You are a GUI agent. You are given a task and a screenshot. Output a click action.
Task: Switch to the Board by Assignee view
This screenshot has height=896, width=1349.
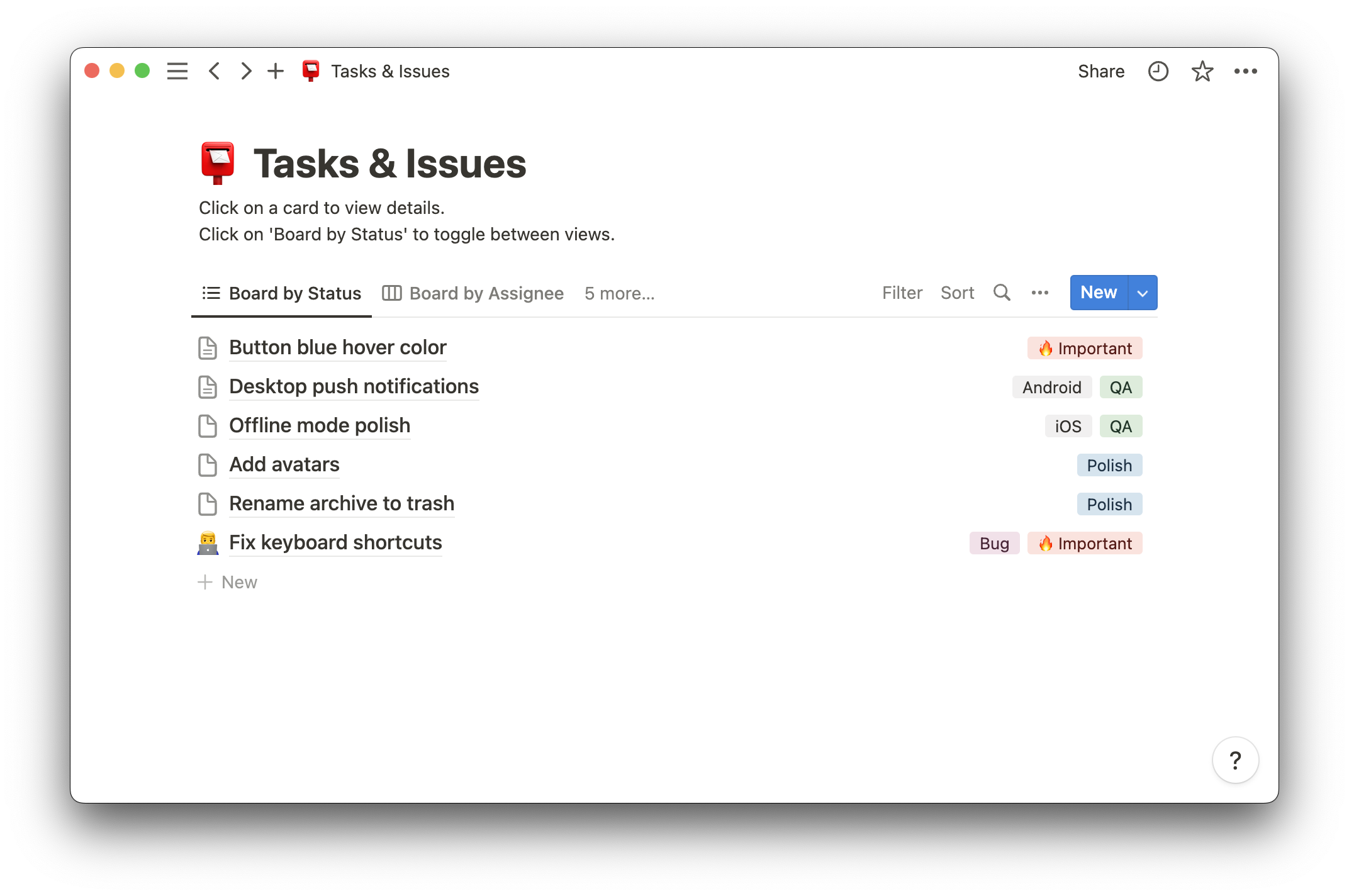coord(486,293)
